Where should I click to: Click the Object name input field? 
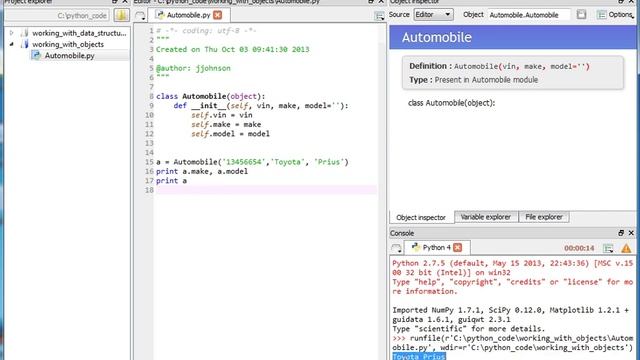[x=529, y=15]
